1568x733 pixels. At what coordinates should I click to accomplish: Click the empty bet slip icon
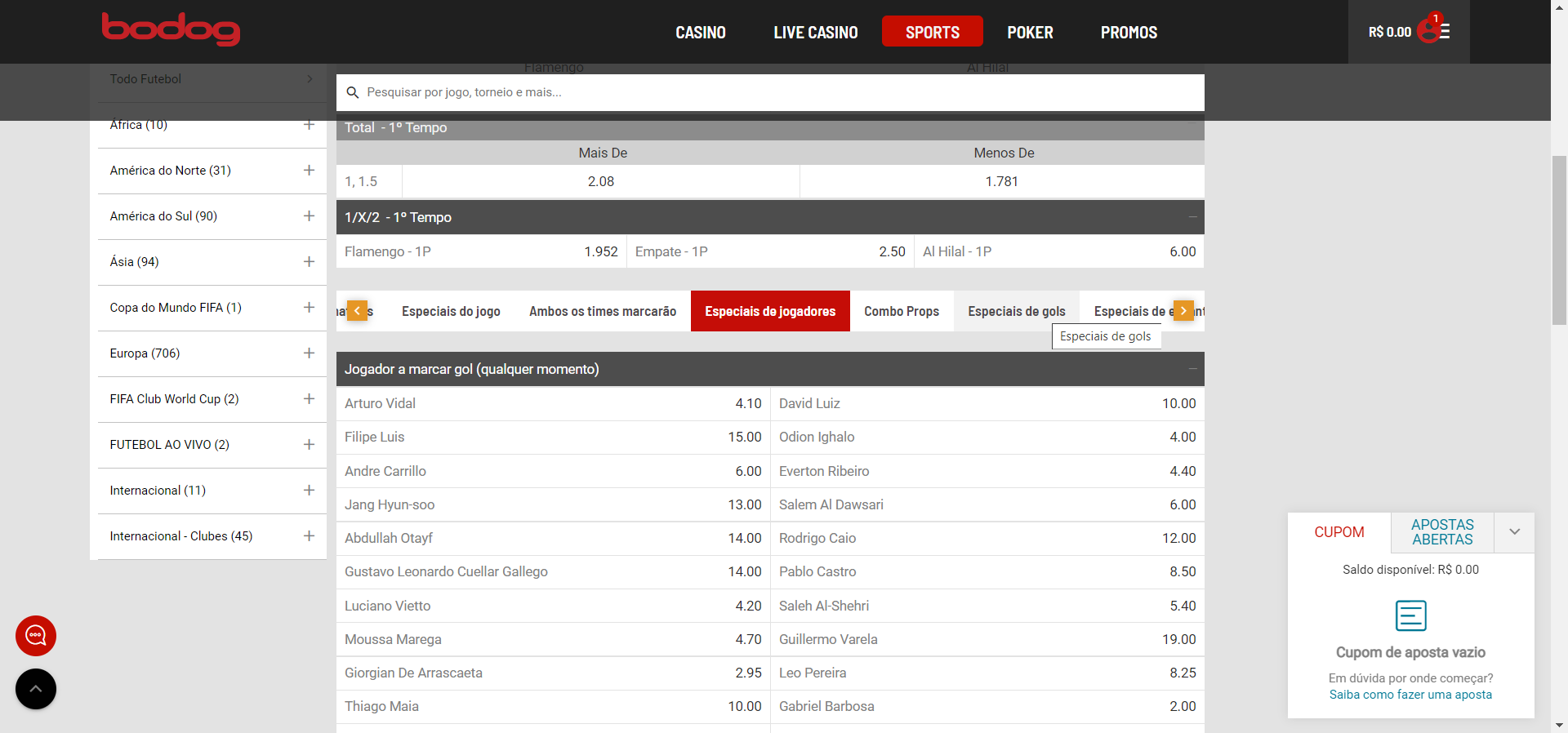pyautogui.click(x=1411, y=615)
